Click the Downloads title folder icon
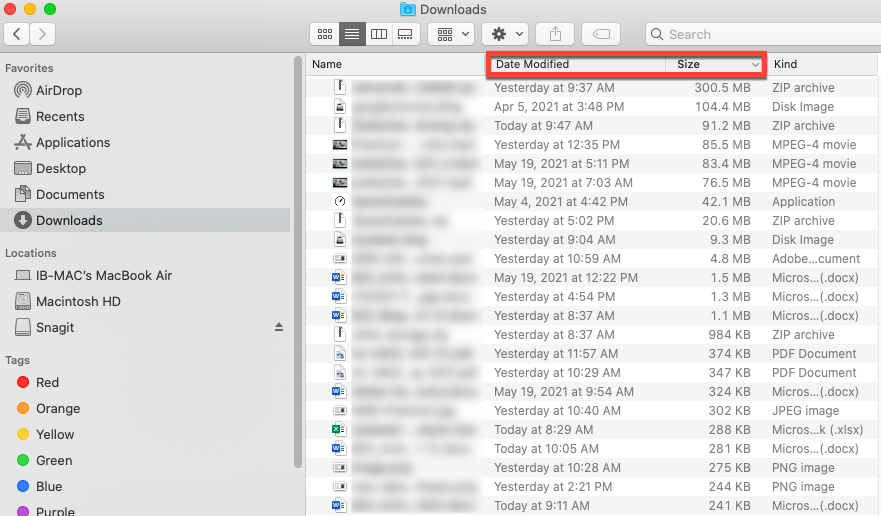The image size is (881, 516). pyautogui.click(x=408, y=9)
